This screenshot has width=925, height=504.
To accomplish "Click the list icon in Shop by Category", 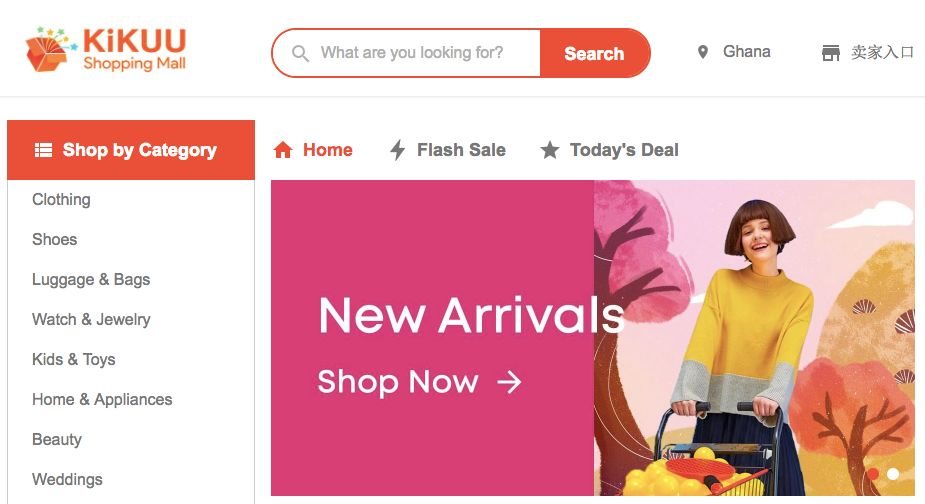I will click(43, 150).
